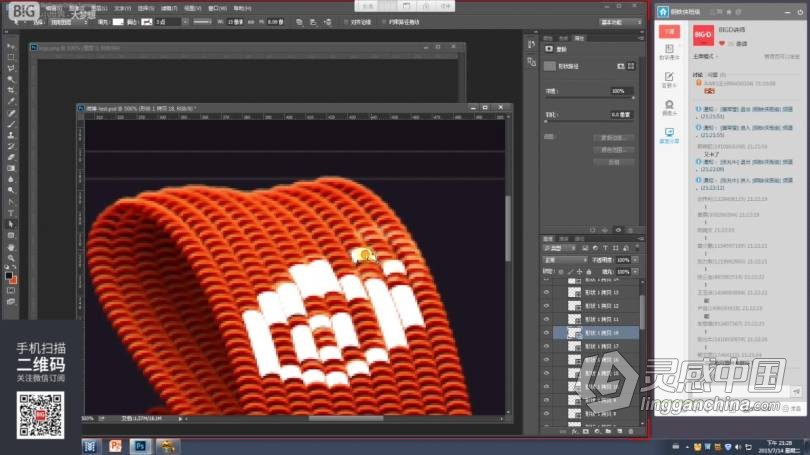This screenshot has height=455, width=810.
Task: Click the color range button in Properties
Action: tap(613, 150)
